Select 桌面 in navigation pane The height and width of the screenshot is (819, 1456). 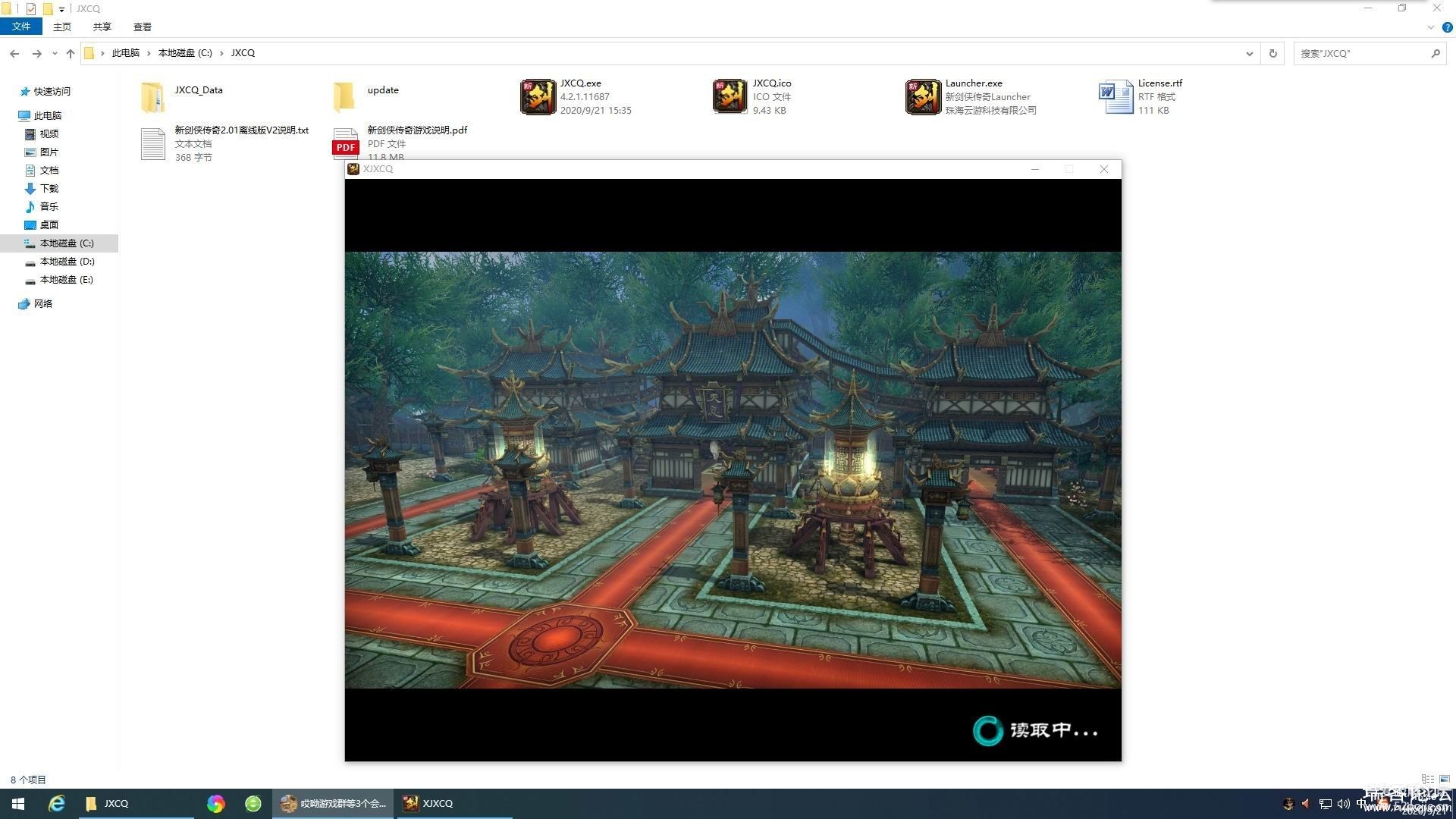click(x=49, y=224)
